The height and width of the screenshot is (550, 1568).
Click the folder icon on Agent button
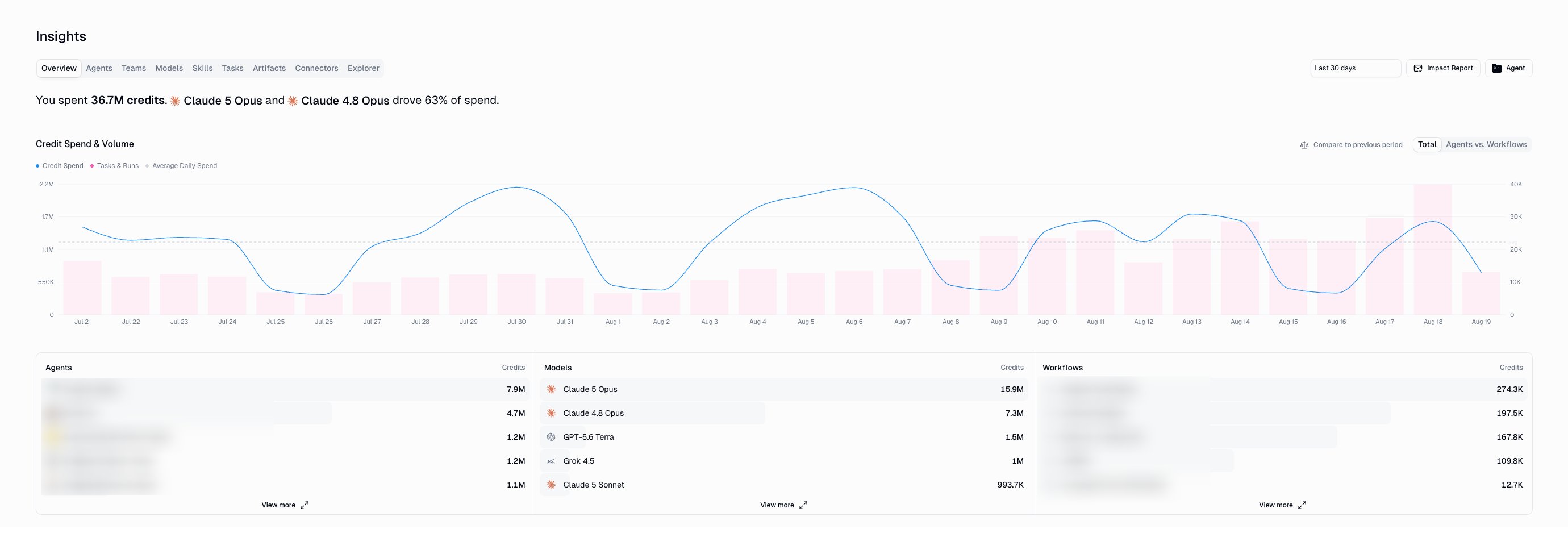pos(1497,68)
